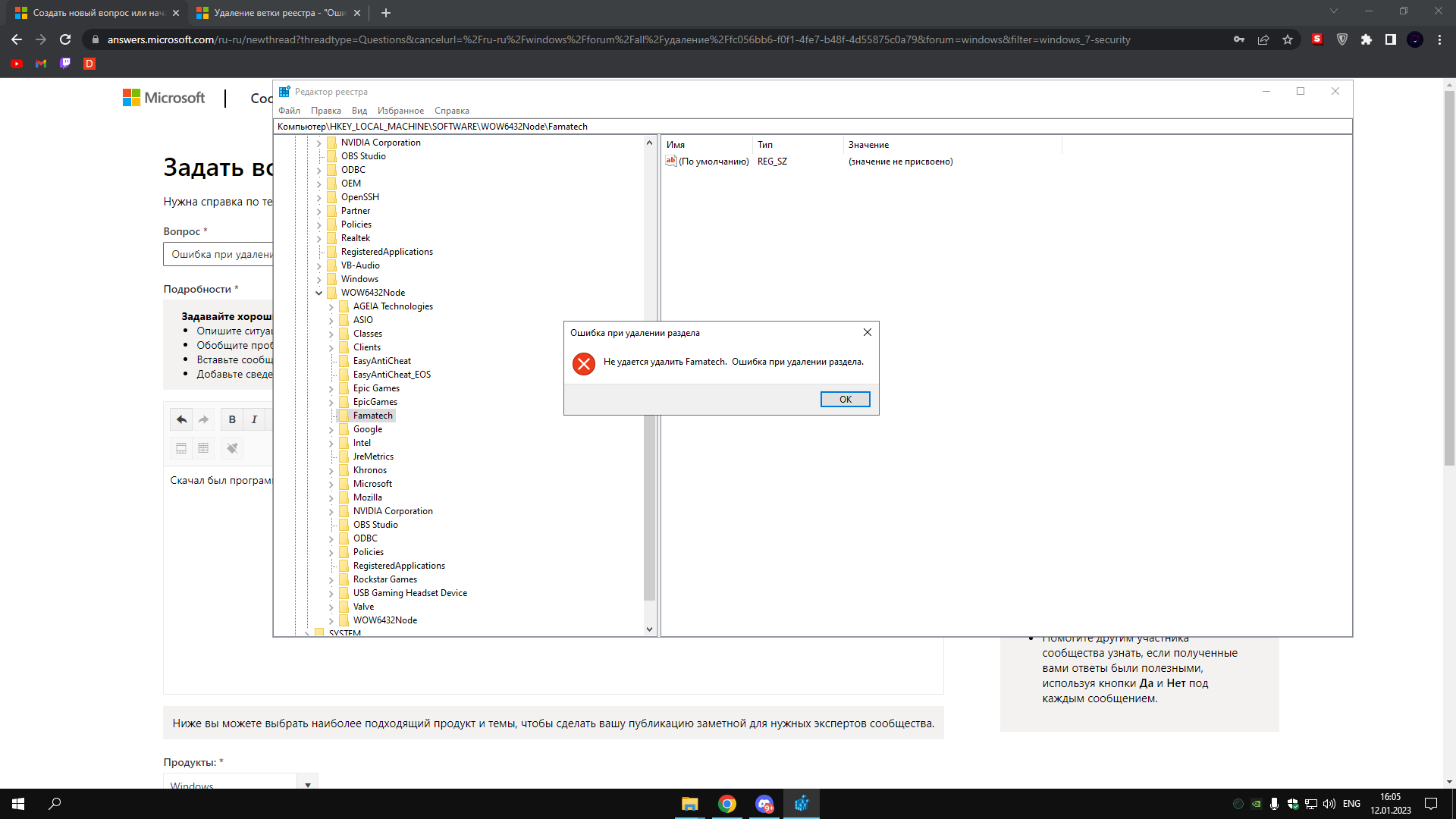Expand the AGEIA Technologies key
This screenshot has height=819, width=1456.
pyautogui.click(x=331, y=306)
